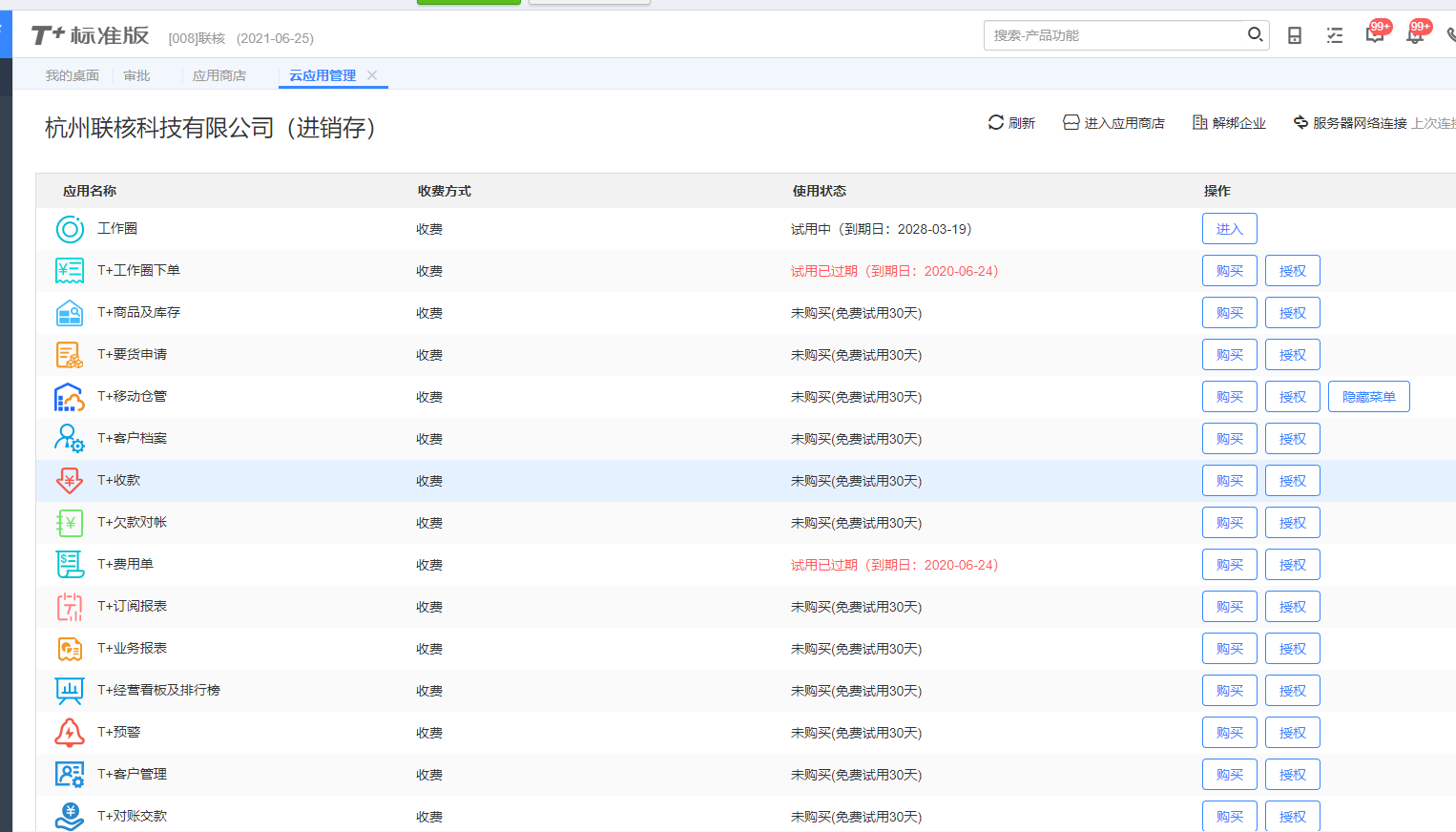Click 隐藏菜单 for T+移动仓管
This screenshot has width=1456, height=832.
pos(1369,397)
